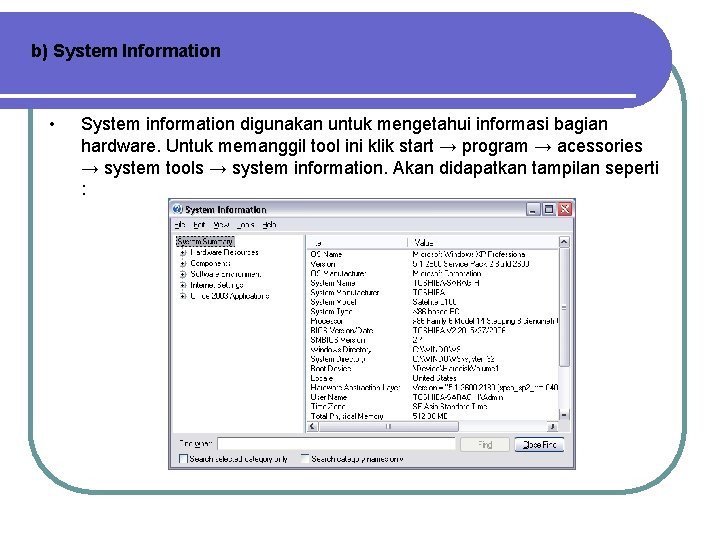Screen dimensions: 720x540
Task: Click the System Information title bar icon
Action: click(x=177, y=209)
